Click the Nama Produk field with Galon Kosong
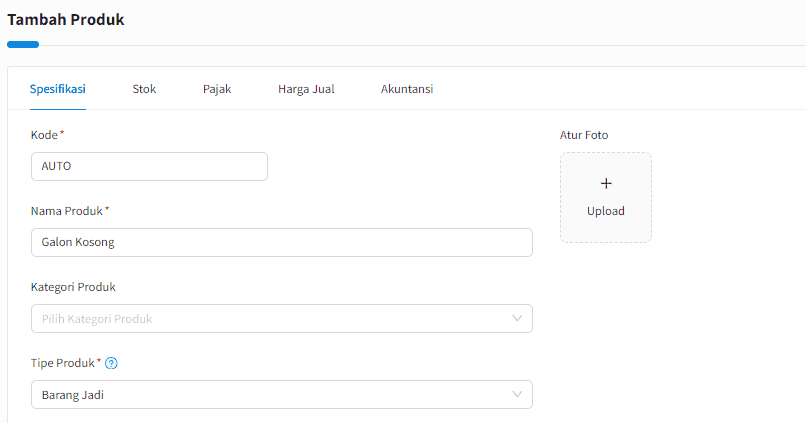 tap(281, 242)
